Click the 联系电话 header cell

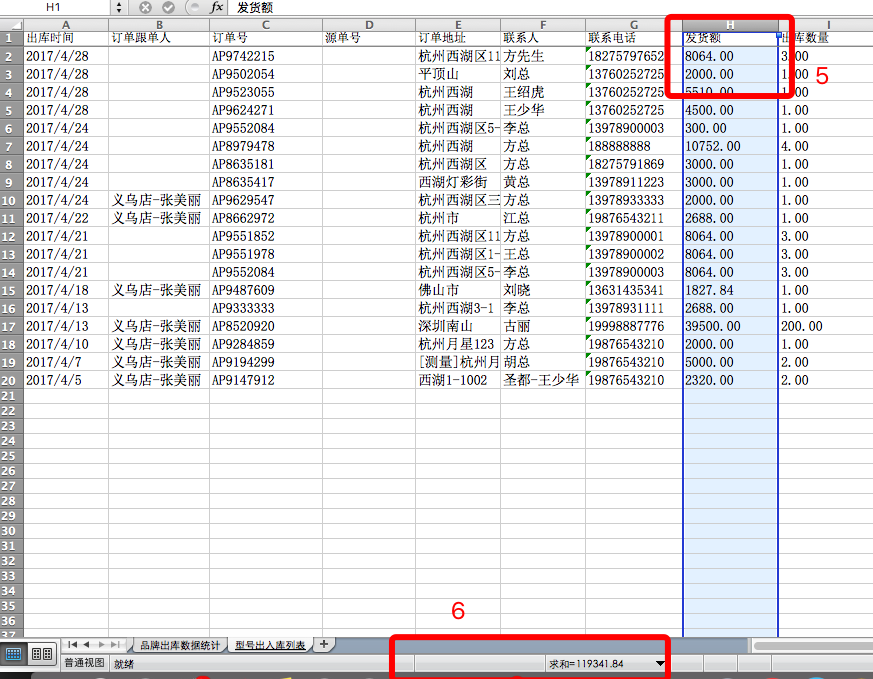tap(634, 38)
